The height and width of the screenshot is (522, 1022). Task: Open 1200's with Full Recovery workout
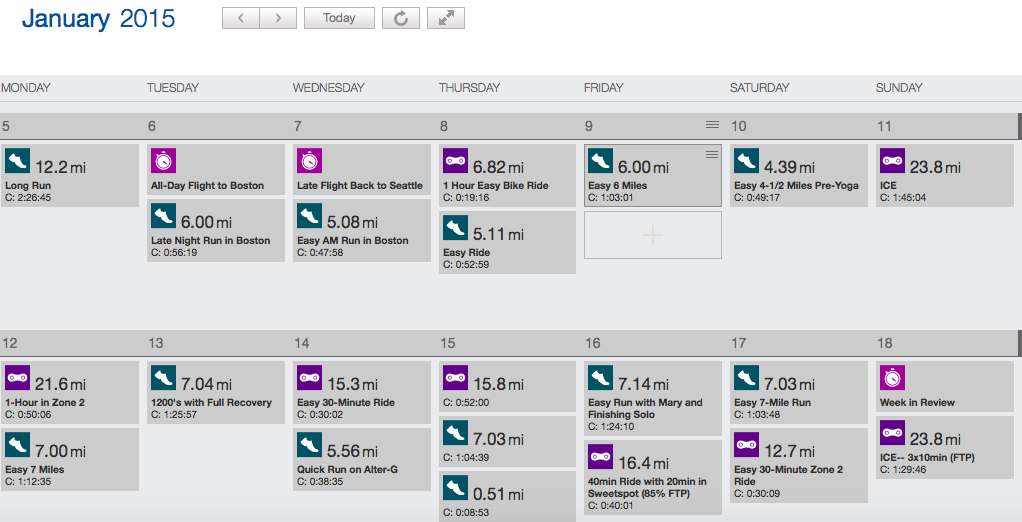(211, 402)
